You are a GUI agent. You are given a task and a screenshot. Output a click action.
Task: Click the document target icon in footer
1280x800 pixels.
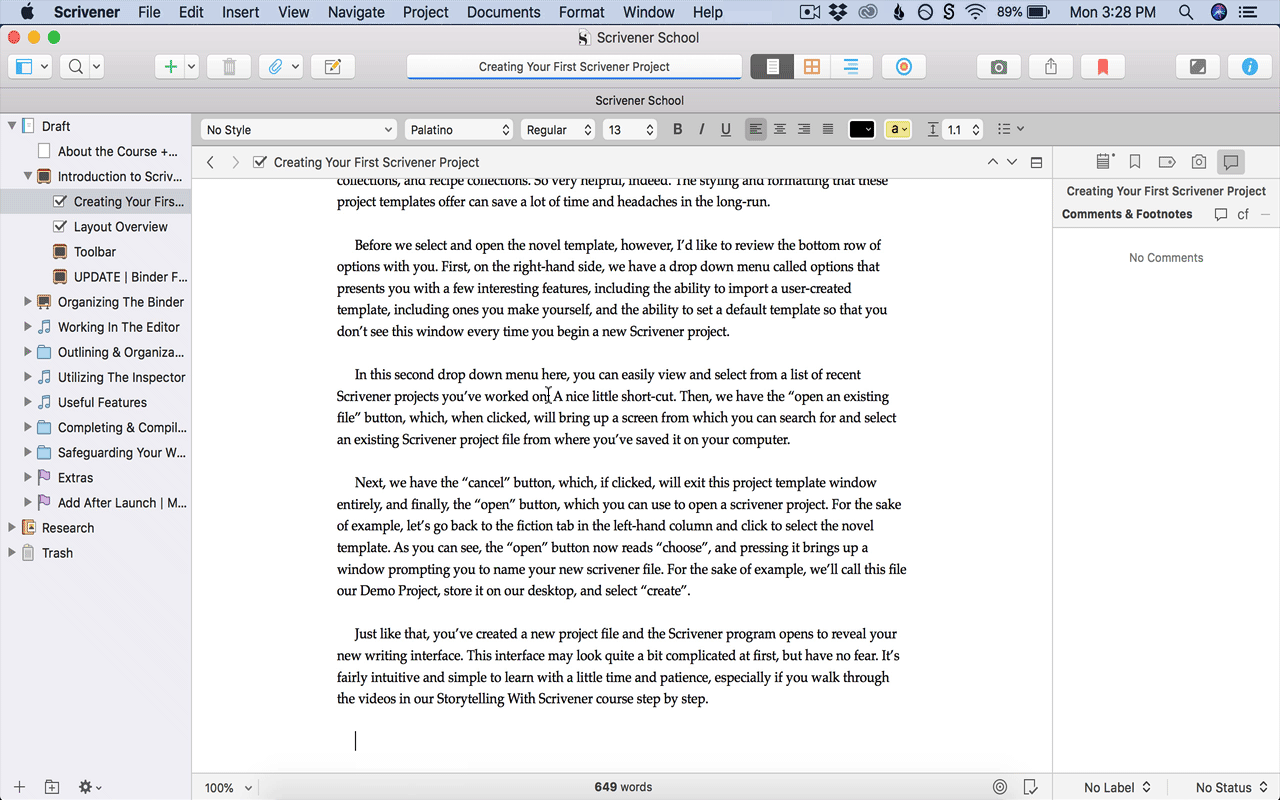(x=1000, y=787)
